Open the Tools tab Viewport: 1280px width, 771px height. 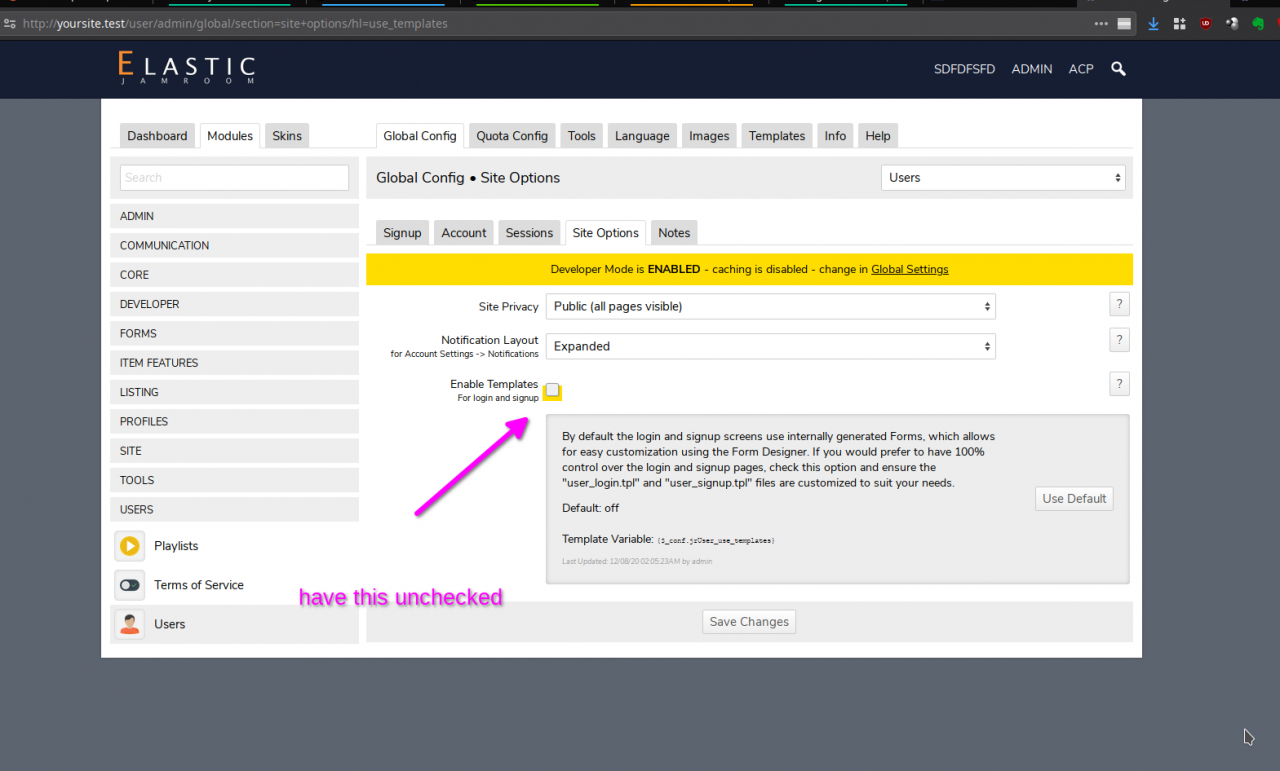click(582, 136)
